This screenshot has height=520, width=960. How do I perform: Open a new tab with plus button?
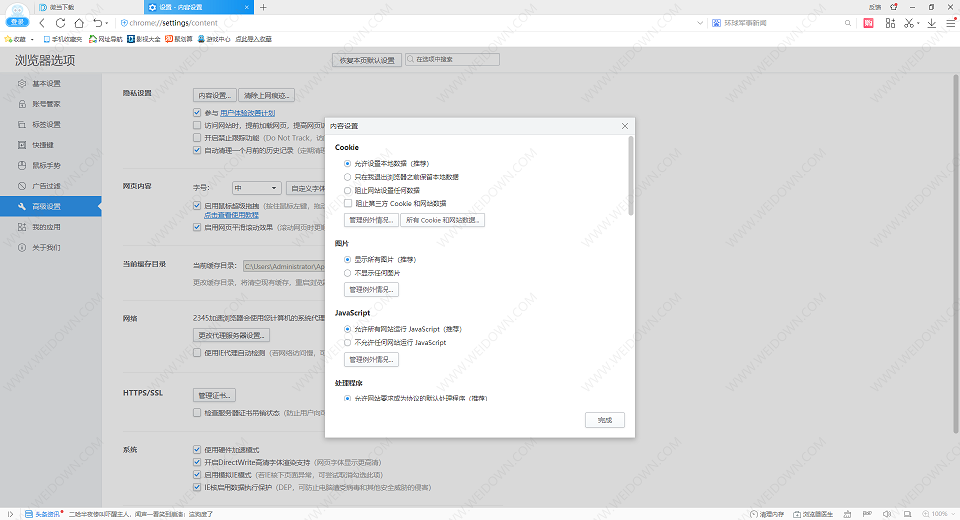click(263, 7)
